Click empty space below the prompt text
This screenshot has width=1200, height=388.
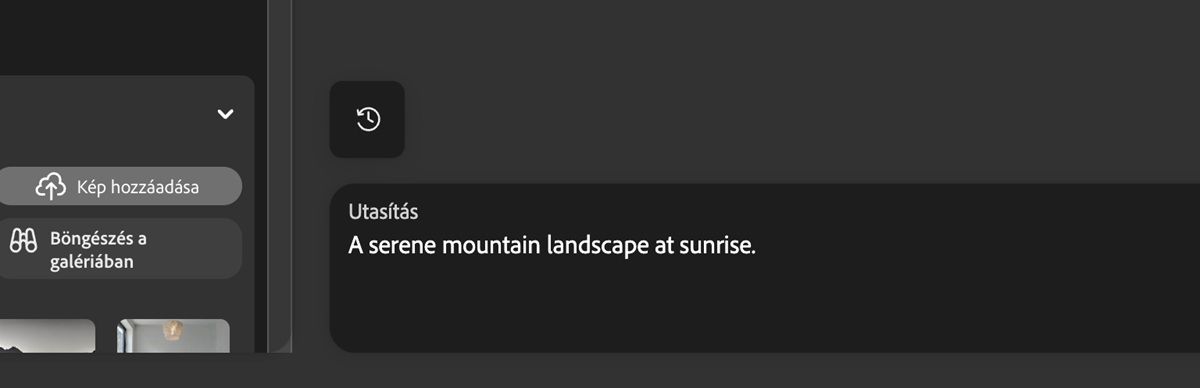[x=765, y=308]
